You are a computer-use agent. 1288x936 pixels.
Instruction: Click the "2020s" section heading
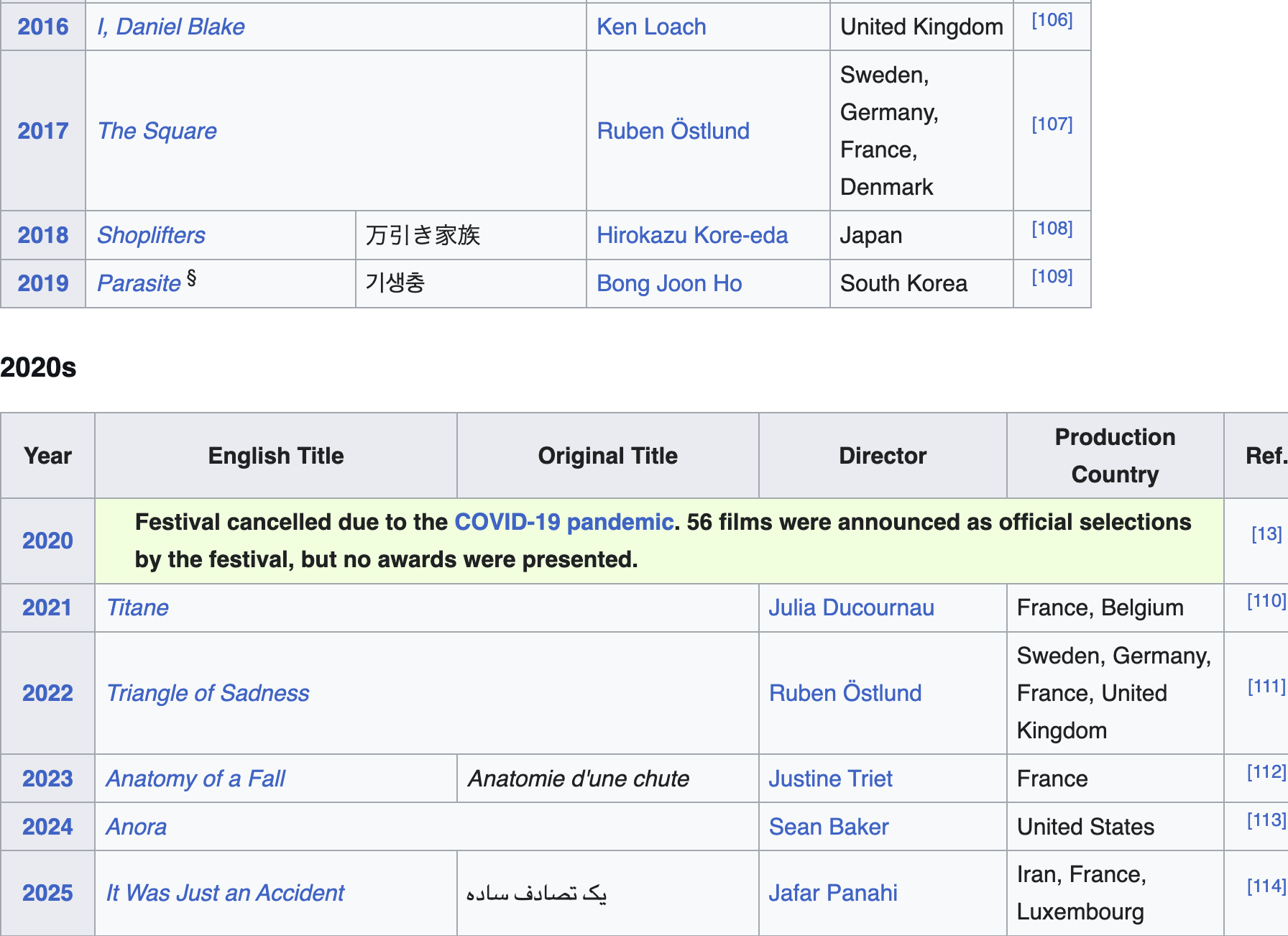38,367
